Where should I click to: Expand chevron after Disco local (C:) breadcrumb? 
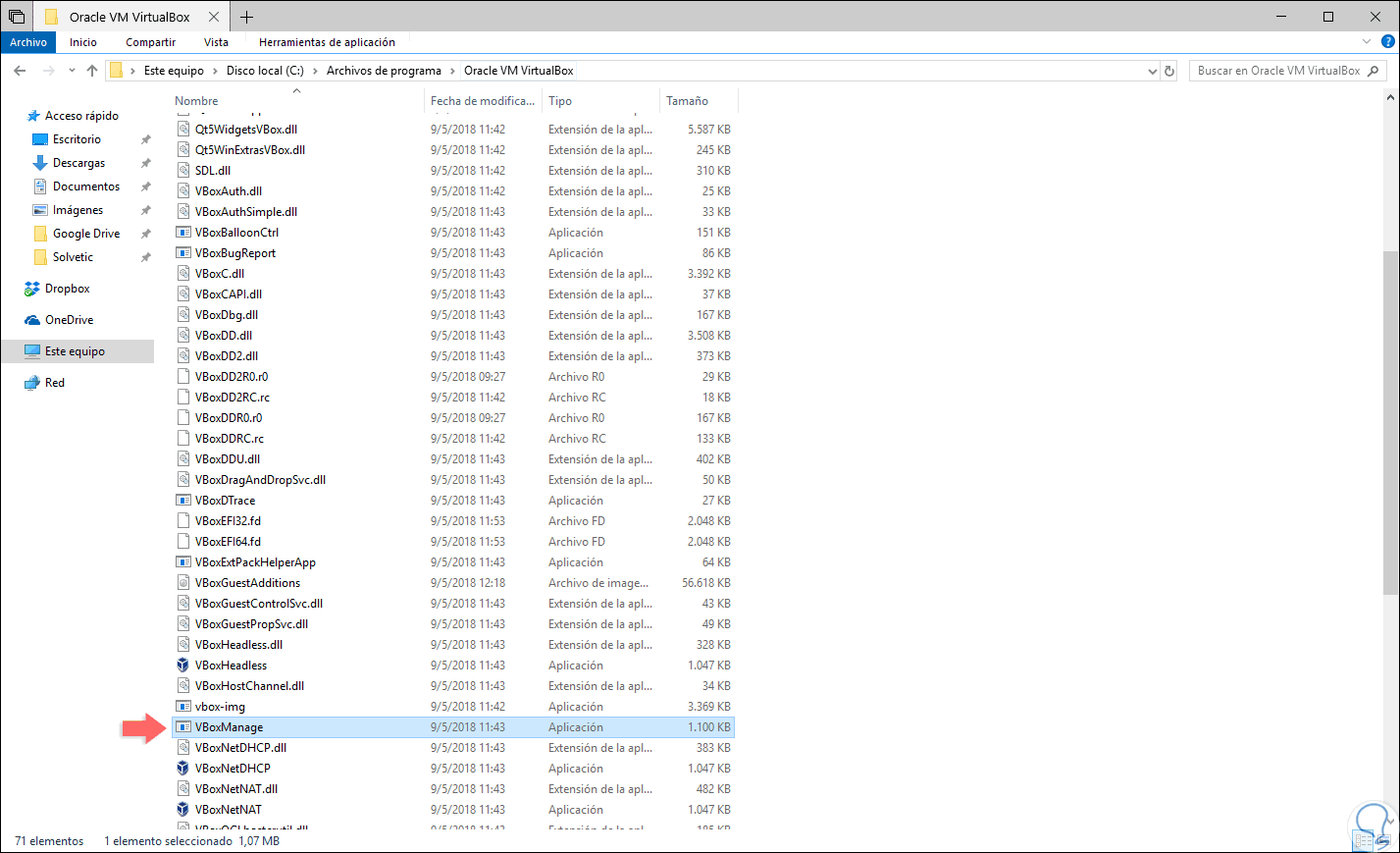(316, 71)
